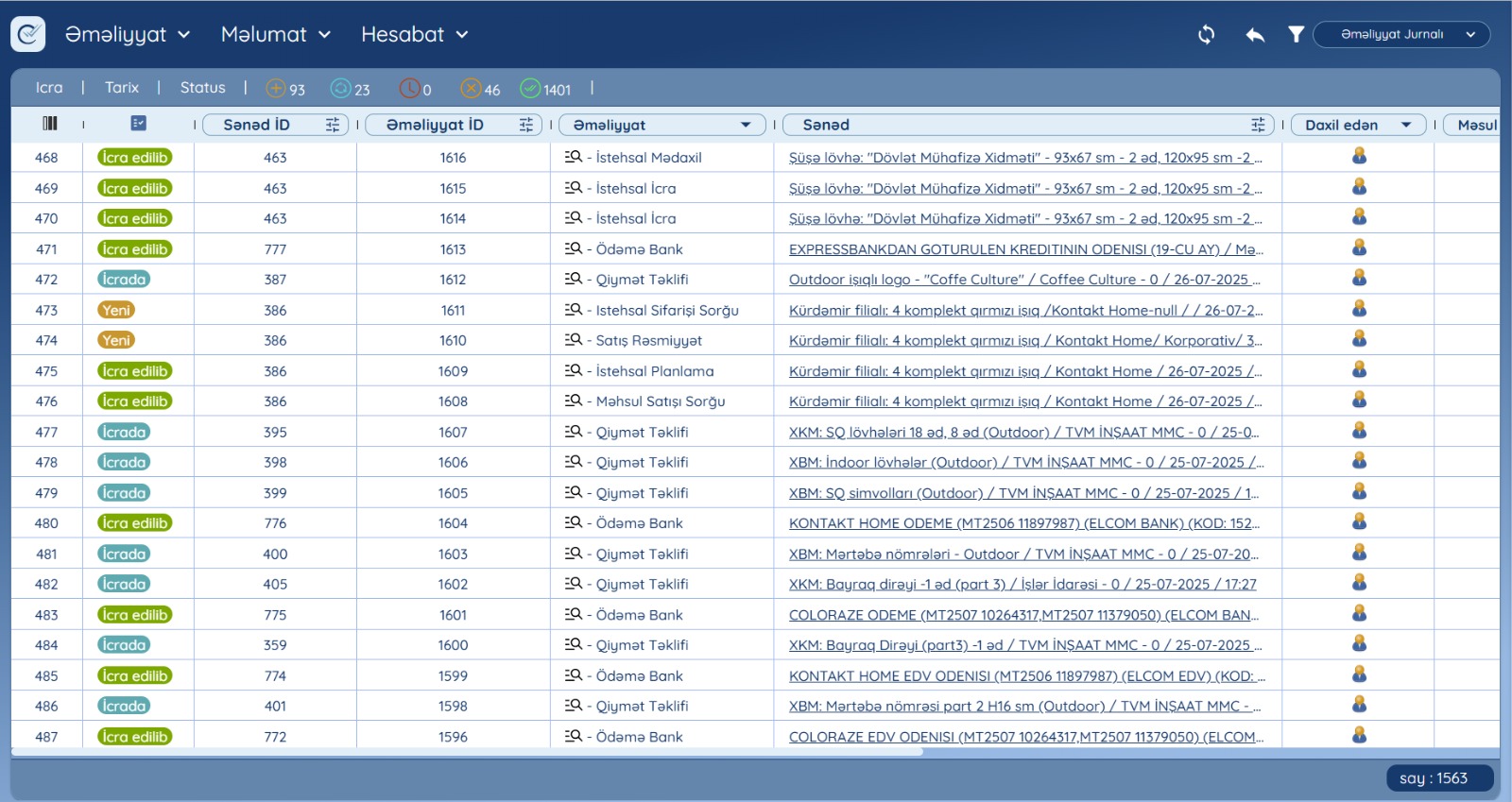This screenshot has height=802, width=1512.
Task: Click the reply back arrow icon
Action: [1255, 35]
